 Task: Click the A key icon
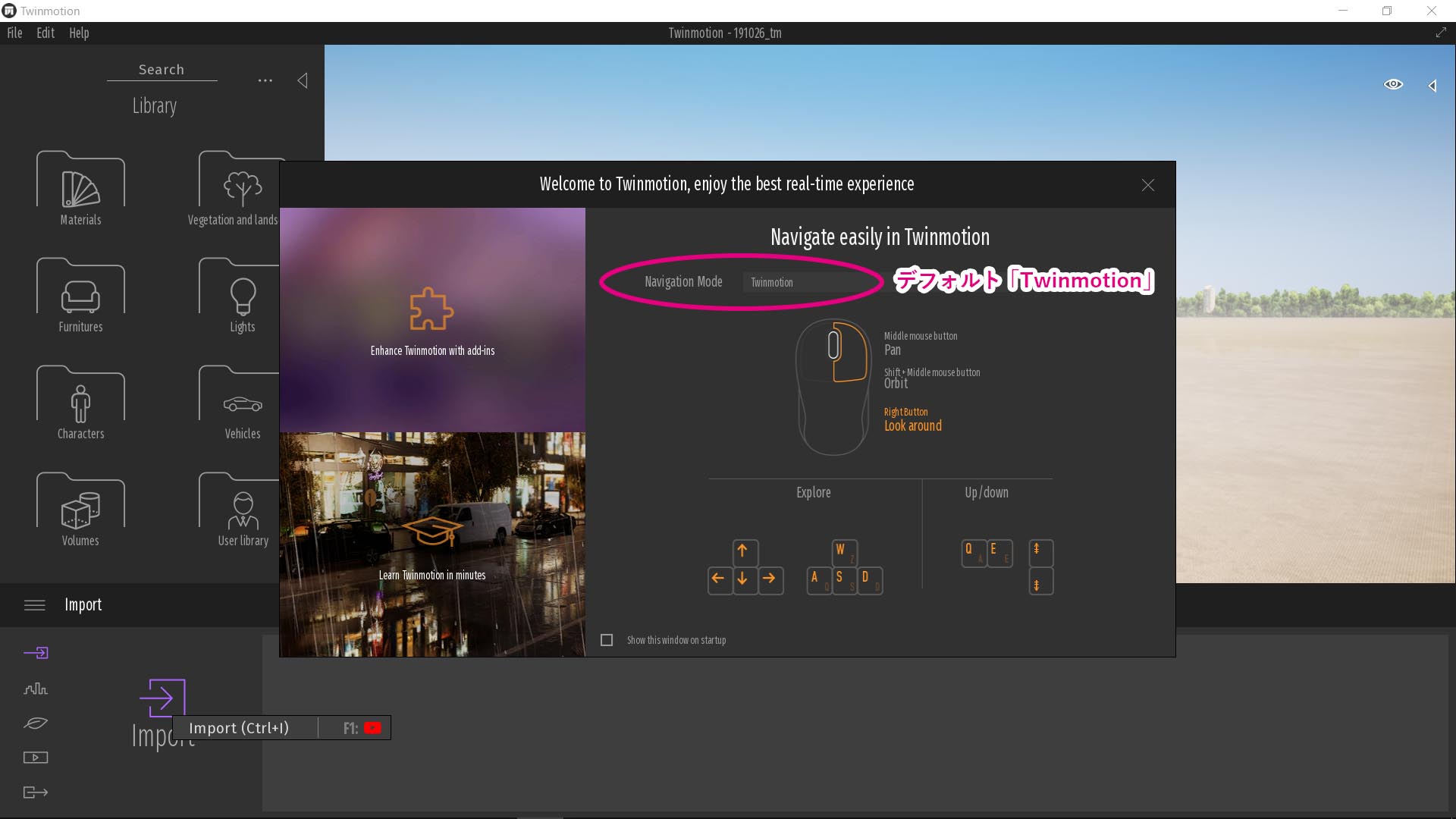pyautogui.click(x=819, y=580)
